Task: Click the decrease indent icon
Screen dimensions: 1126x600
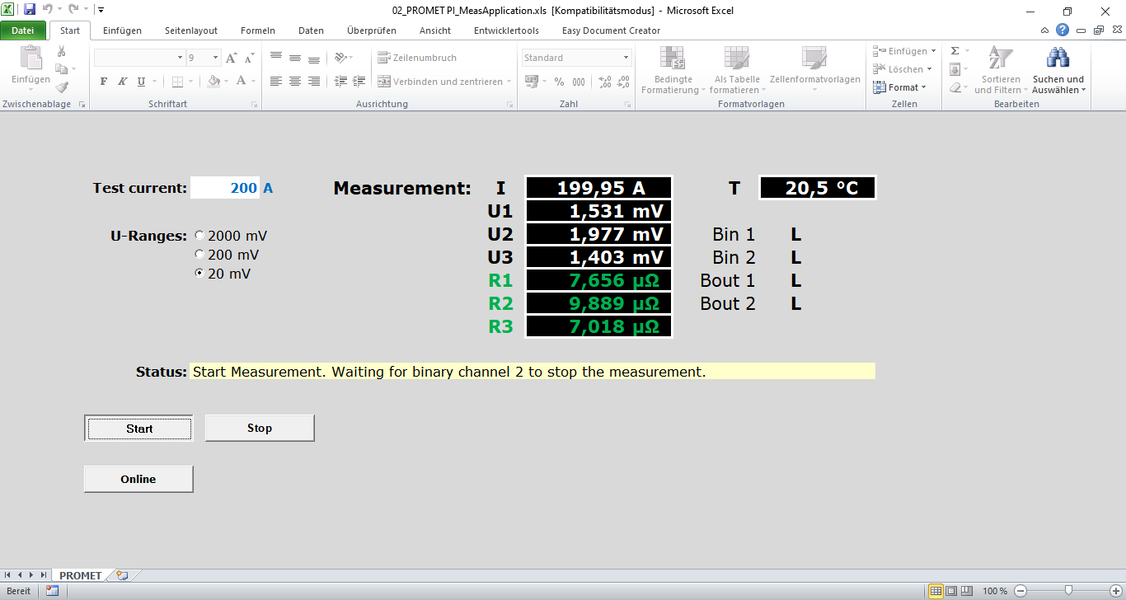Action: [x=340, y=82]
